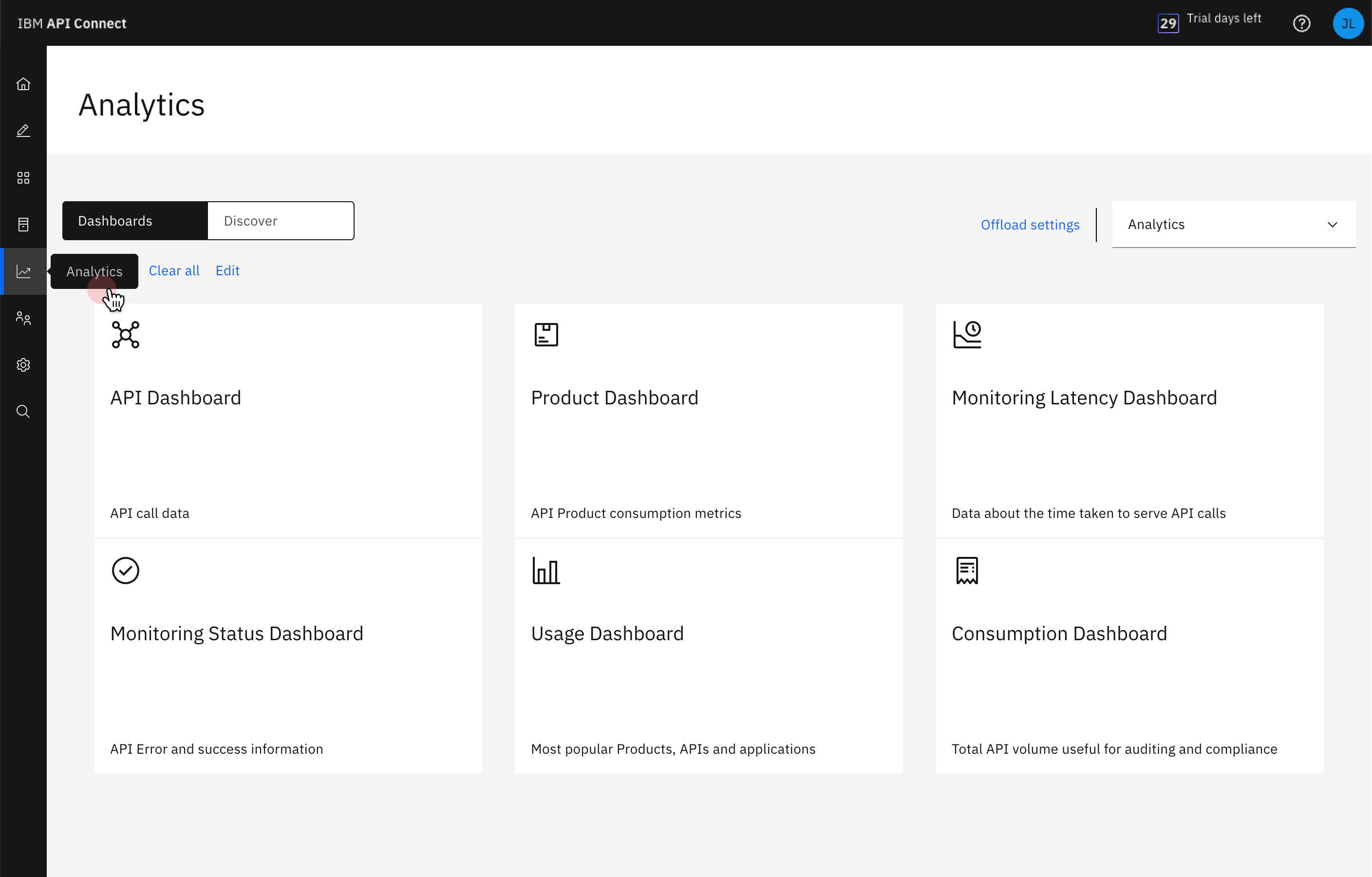Open the Monitoring Latency Dashboard tile
This screenshot has width=1372, height=877.
click(x=1128, y=420)
